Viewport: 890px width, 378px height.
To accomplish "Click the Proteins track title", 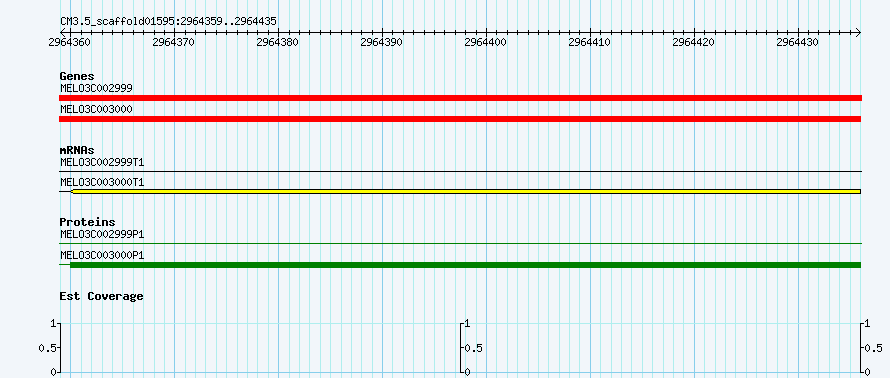I will pos(87,222).
